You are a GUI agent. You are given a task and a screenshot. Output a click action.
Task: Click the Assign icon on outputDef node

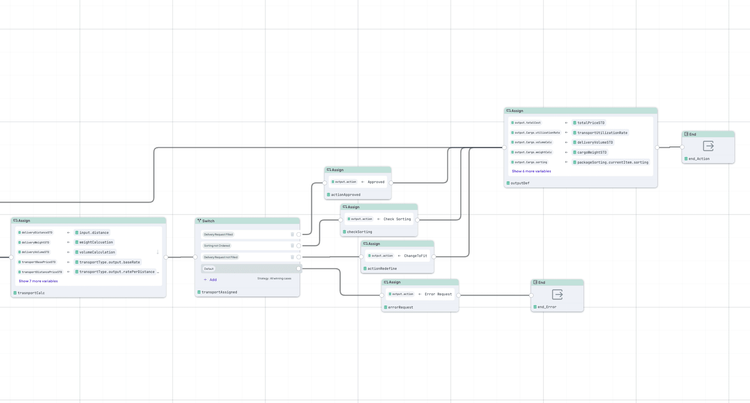click(x=508, y=111)
